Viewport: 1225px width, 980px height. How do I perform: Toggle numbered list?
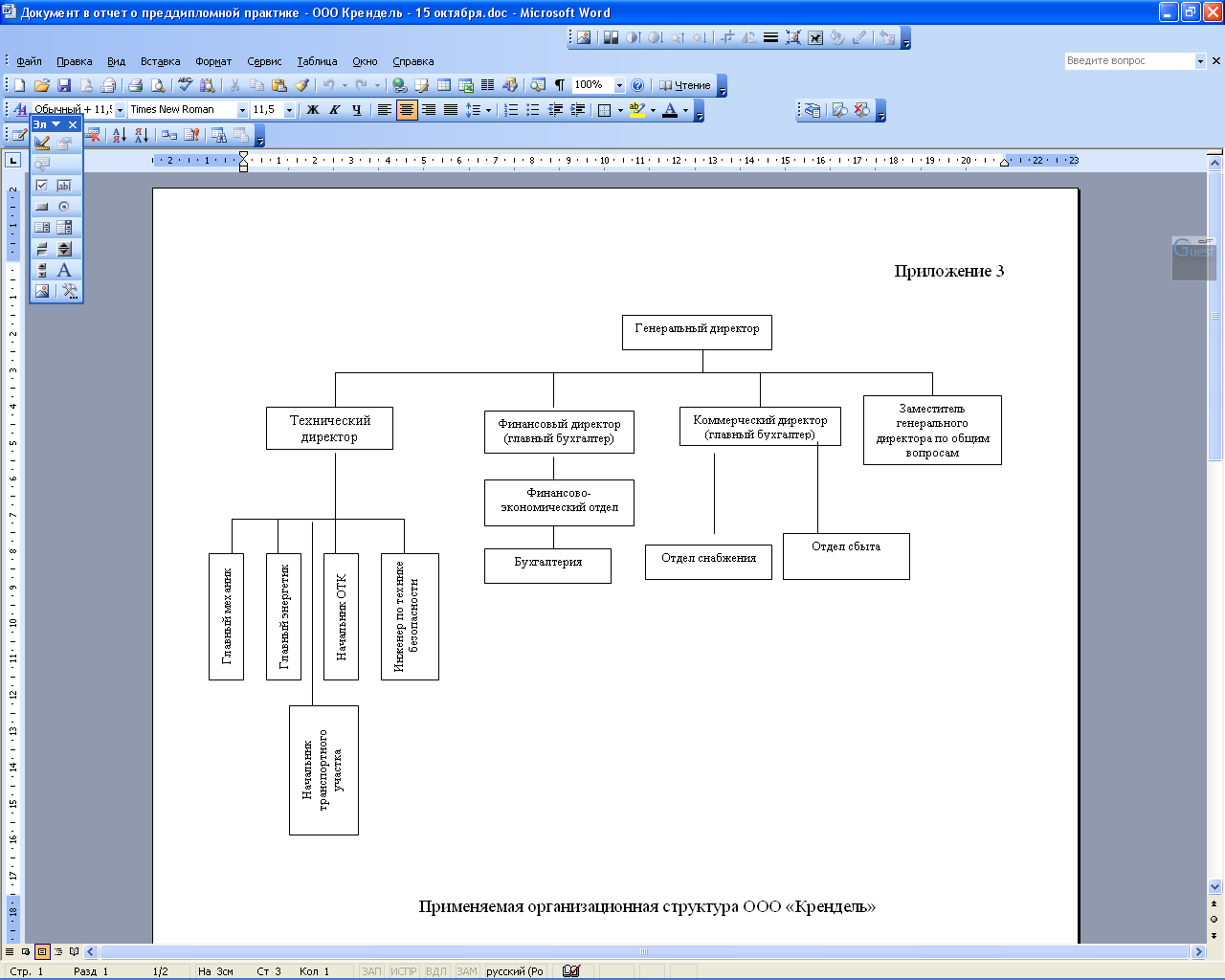point(511,110)
